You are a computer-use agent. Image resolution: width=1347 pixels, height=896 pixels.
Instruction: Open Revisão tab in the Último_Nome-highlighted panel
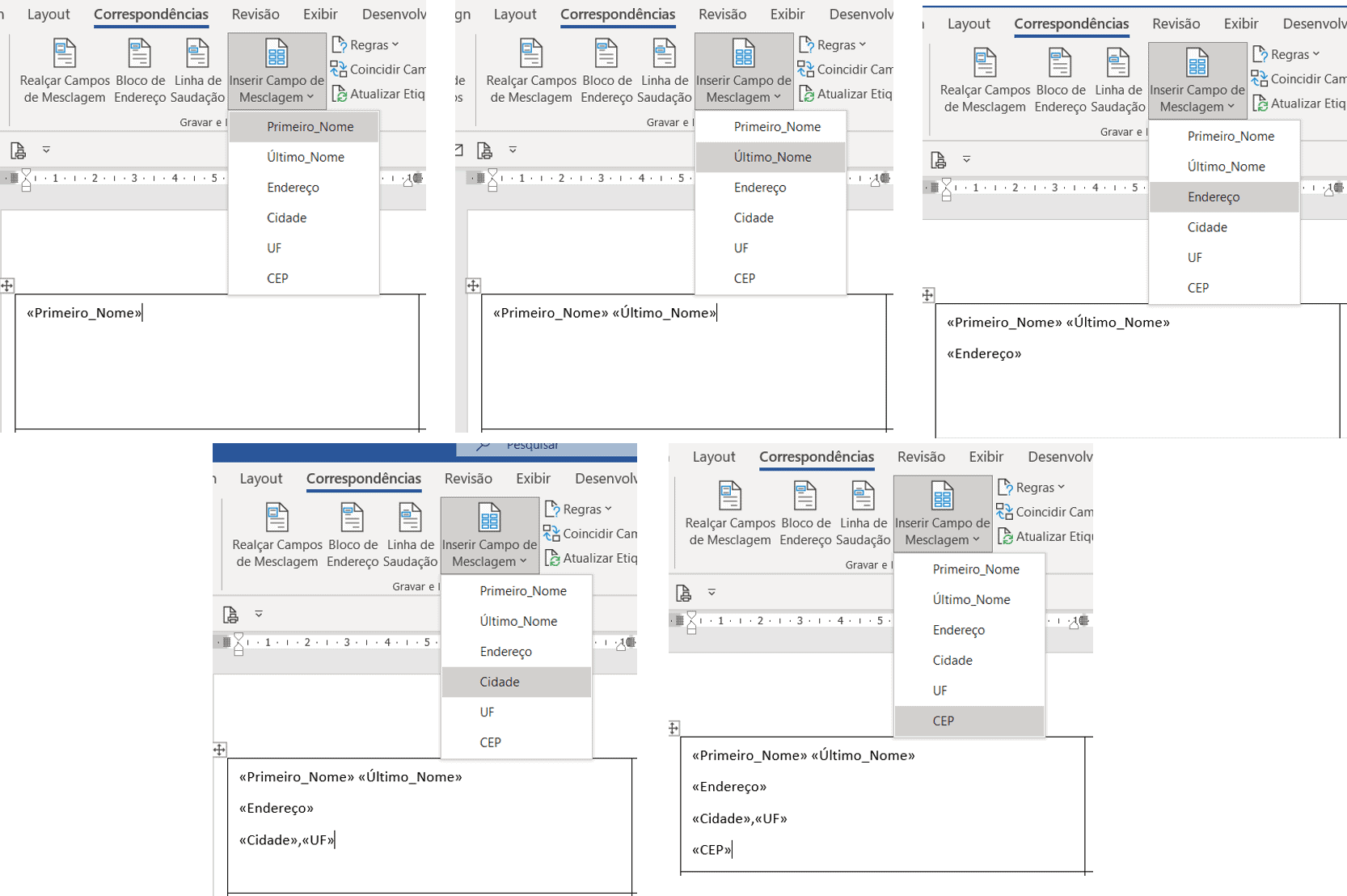[x=722, y=15]
